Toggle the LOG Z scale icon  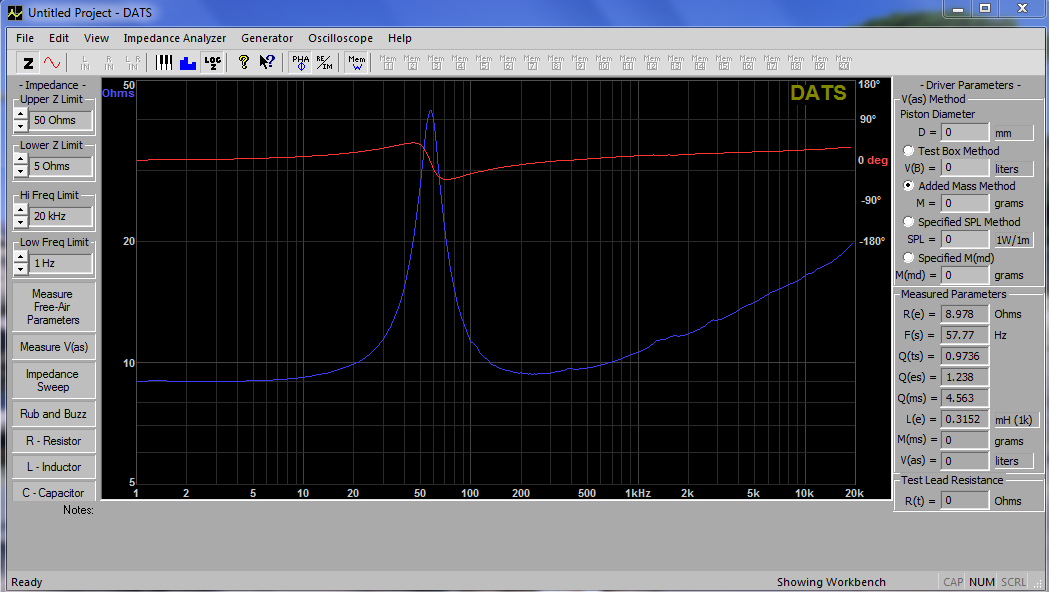click(212, 63)
